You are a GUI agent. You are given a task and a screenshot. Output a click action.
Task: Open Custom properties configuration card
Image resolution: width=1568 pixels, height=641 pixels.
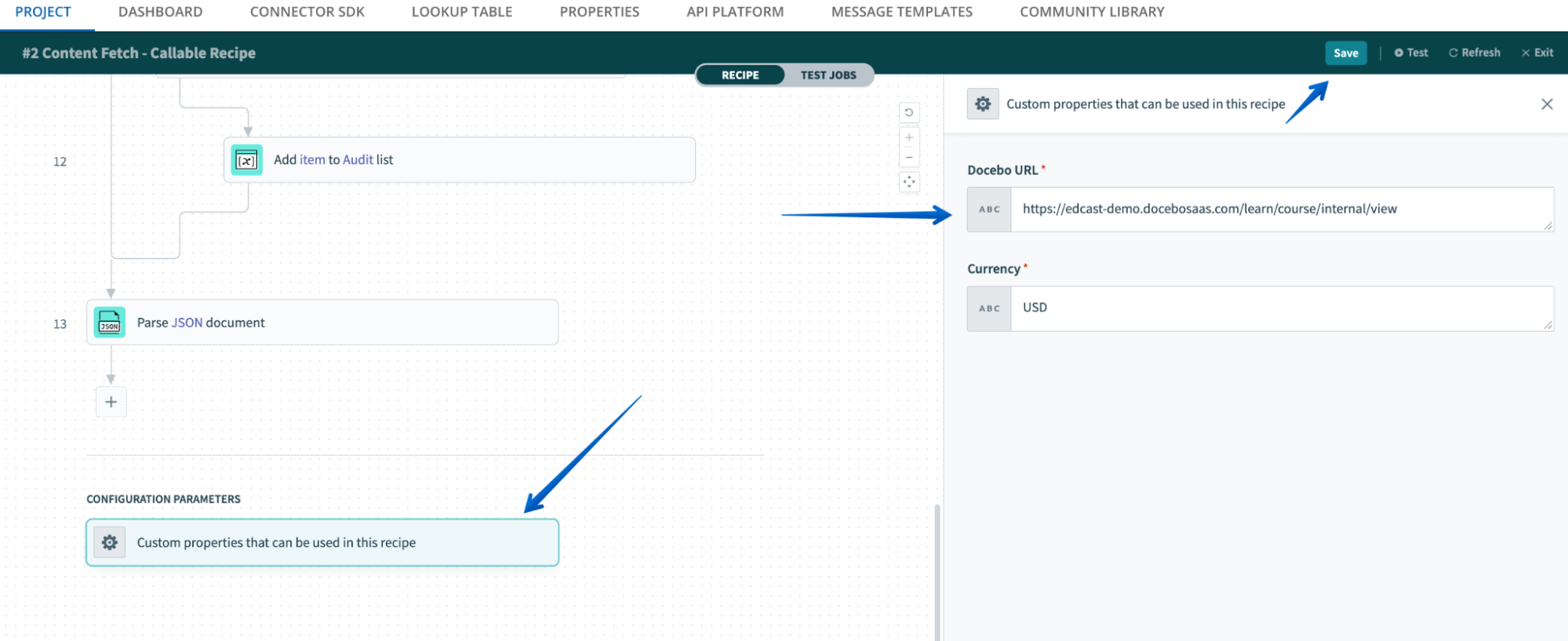point(322,542)
